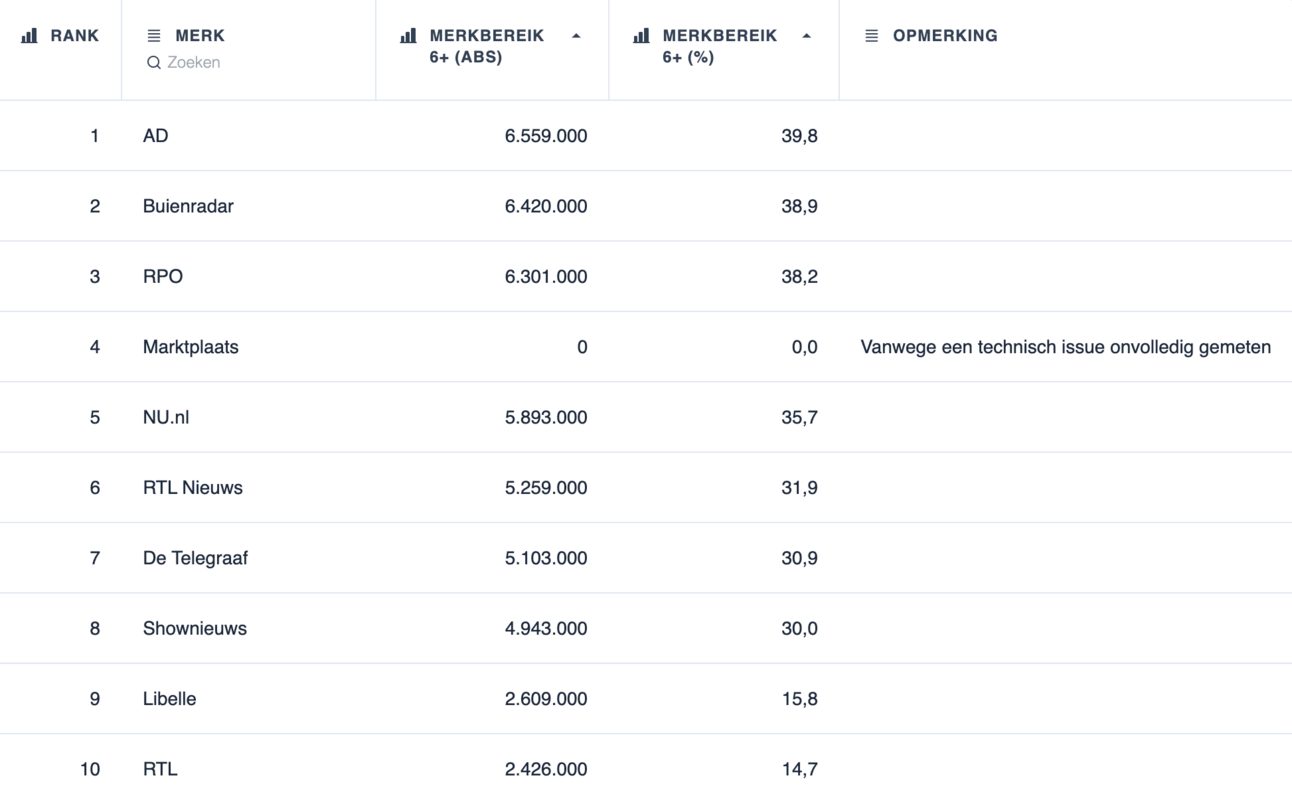Click the Libelle brand name
This screenshot has height=802, width=1292.
tap(169, 699)
